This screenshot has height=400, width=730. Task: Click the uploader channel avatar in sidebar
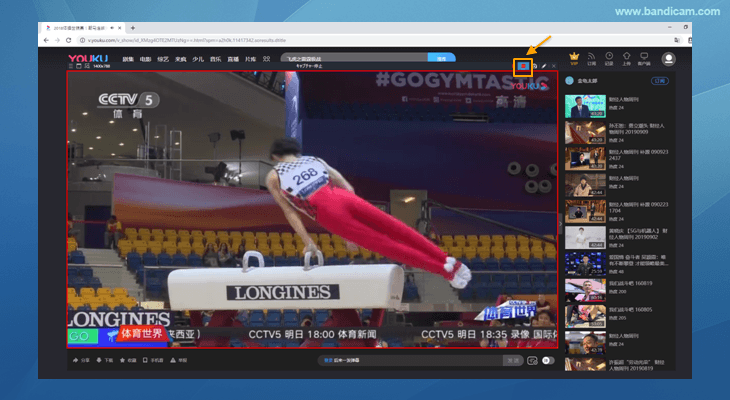coord(569,81)
